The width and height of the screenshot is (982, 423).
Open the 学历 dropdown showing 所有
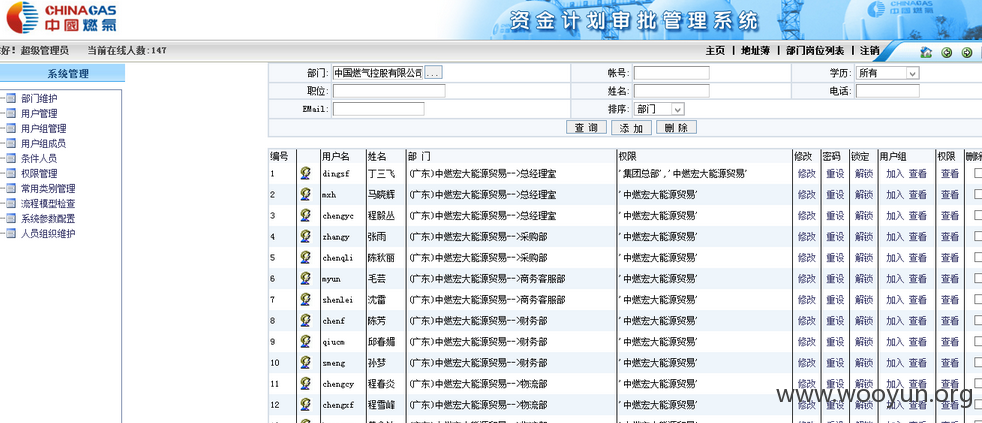[x=887, y=73]
